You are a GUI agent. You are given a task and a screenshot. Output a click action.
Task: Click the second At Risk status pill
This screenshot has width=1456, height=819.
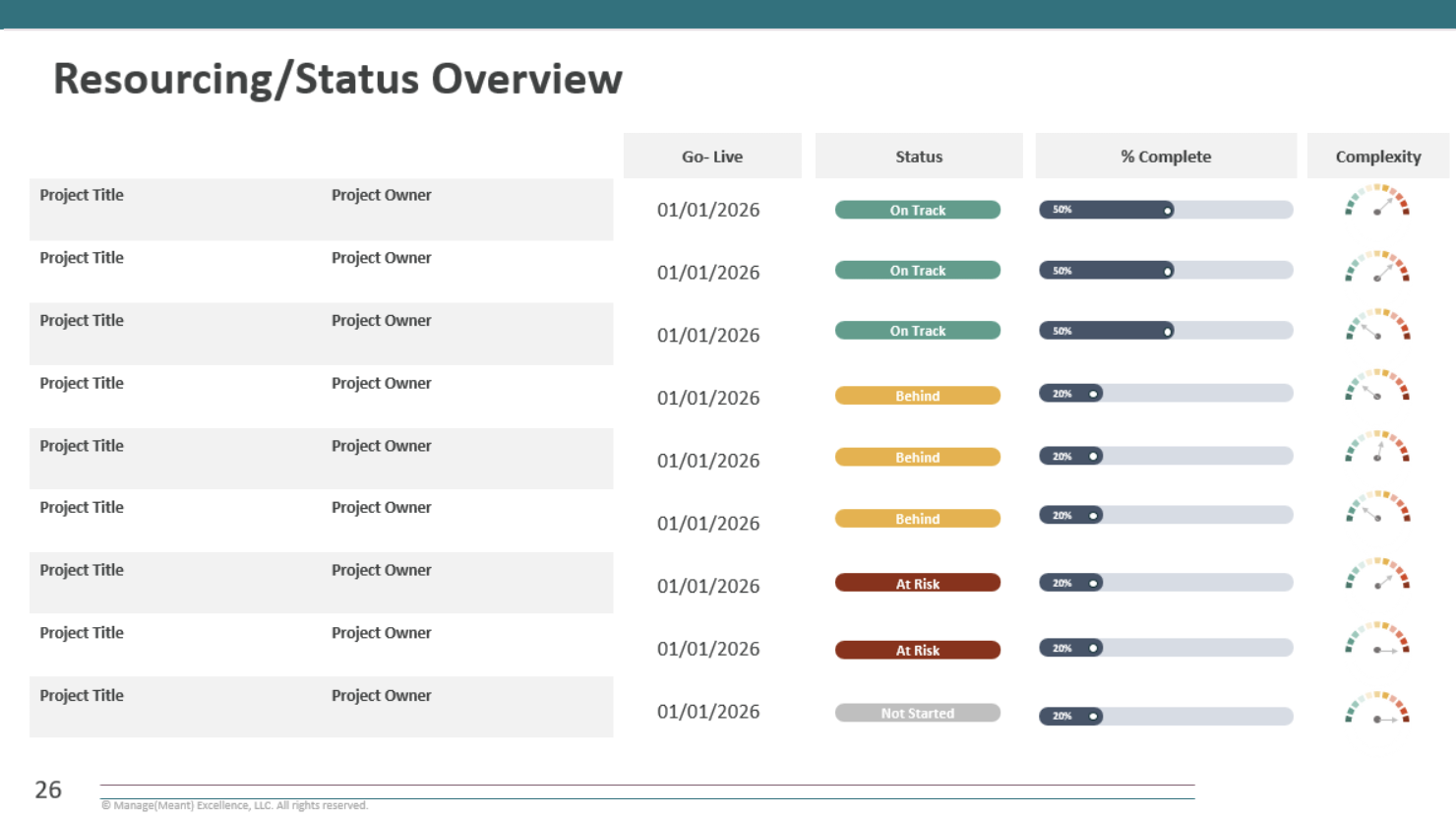[x=918, y=650]
